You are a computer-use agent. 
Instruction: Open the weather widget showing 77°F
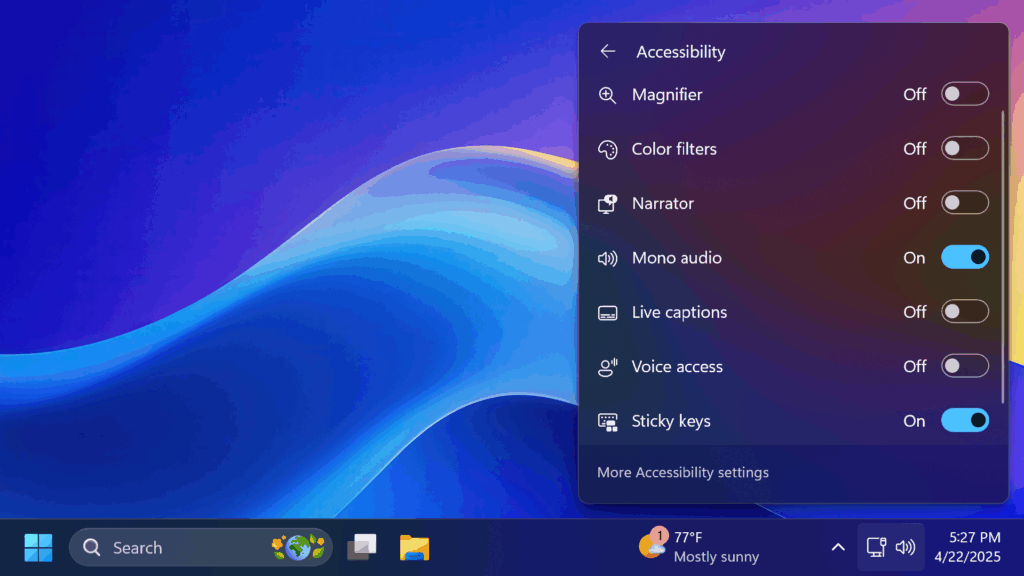tap(699, 547)
